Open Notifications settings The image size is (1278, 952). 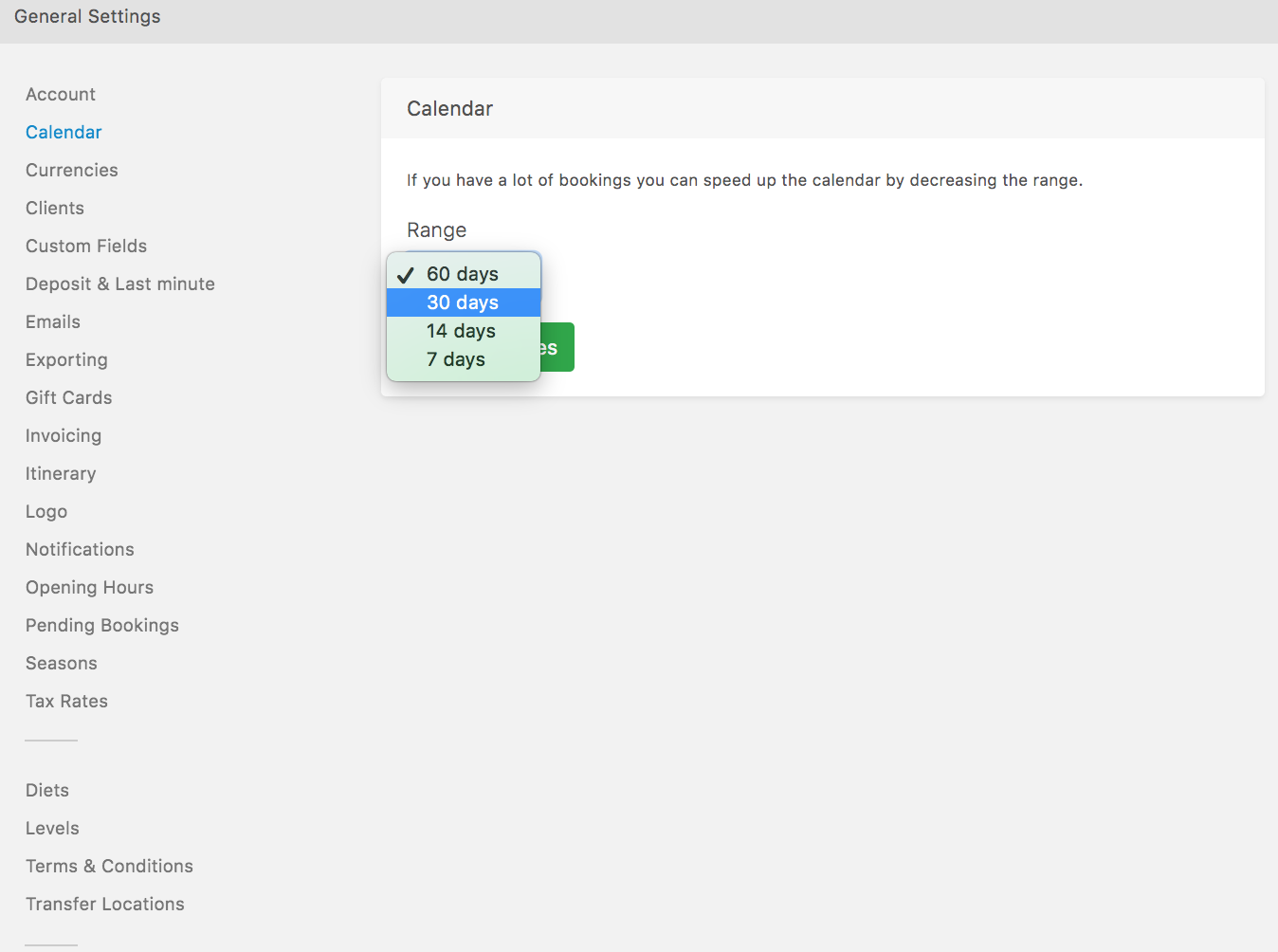(x=80, y=549)
